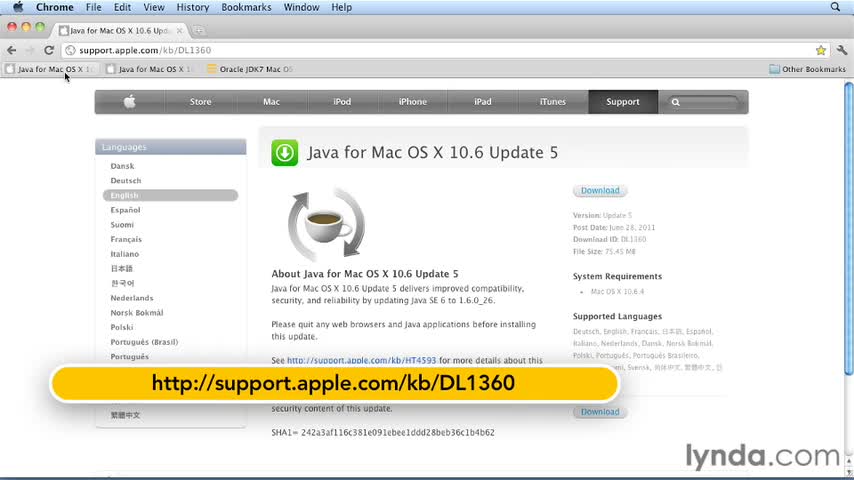Viewport: 854px width, 480px height.
Task: Click the top Download button
Action: point(600,191)
